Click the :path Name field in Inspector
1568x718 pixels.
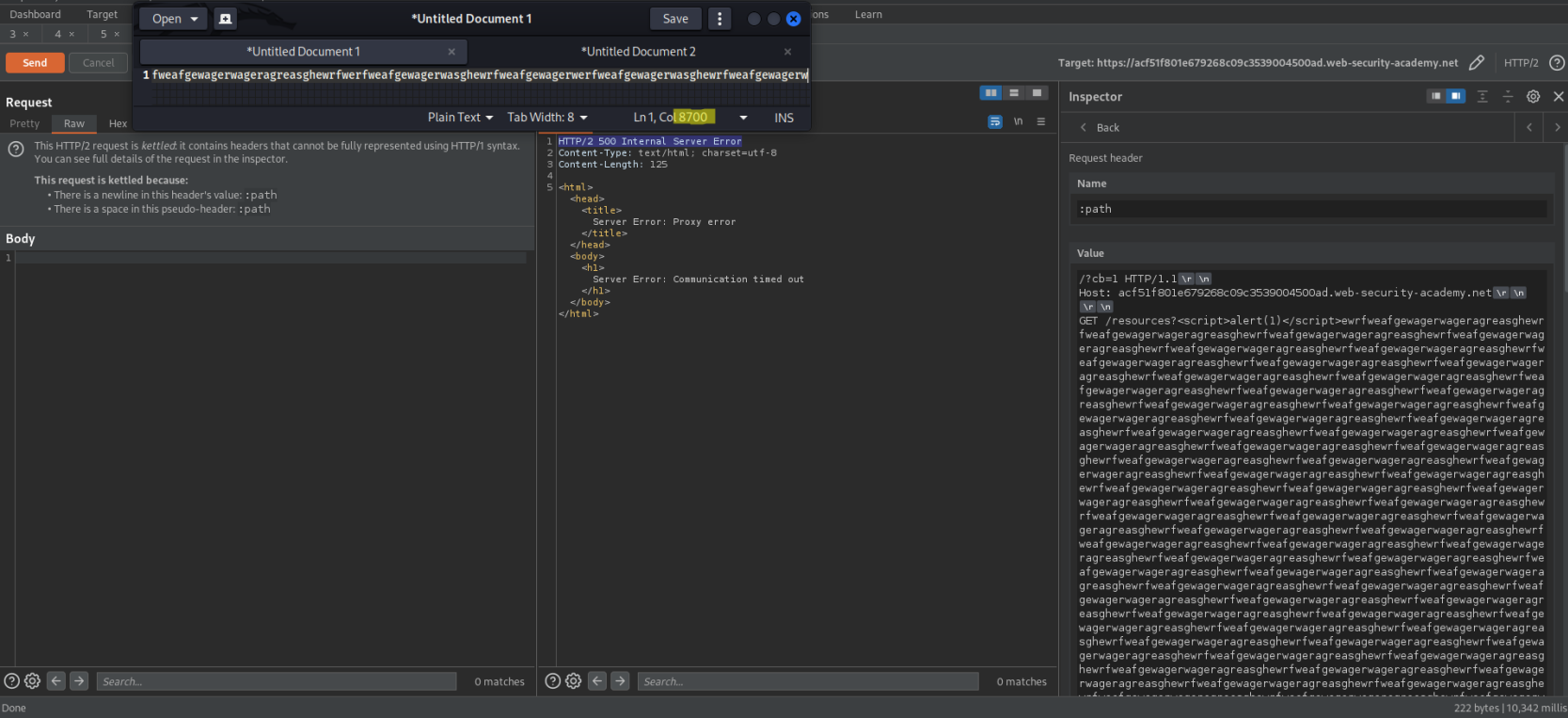(x=1312, y=209)
